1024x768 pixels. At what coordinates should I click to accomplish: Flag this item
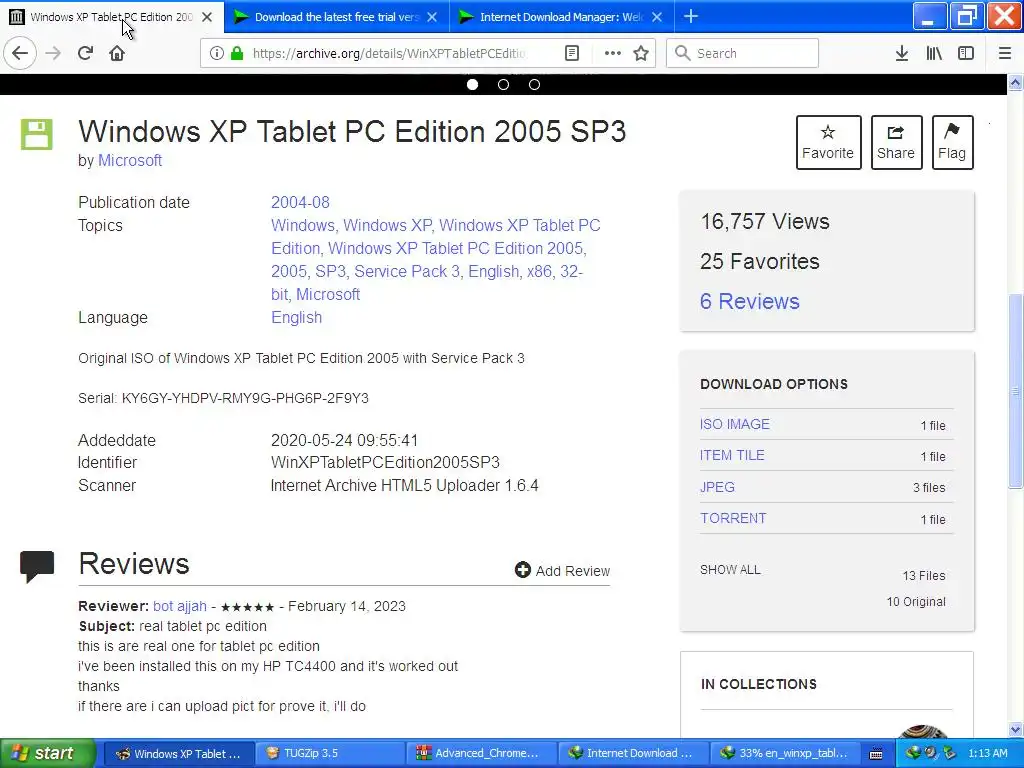[952, 142]
